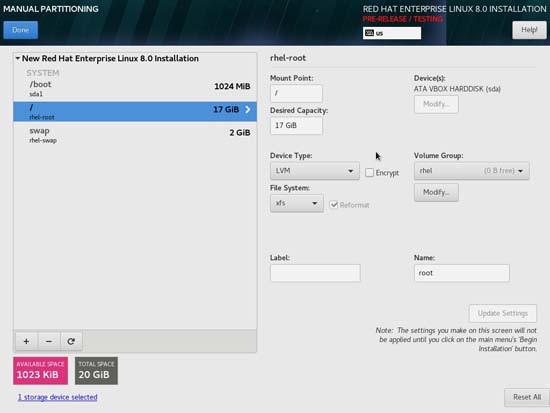The image size is (550, 413).
Task: Click the Done button
Action: click(x=21, y=30)
